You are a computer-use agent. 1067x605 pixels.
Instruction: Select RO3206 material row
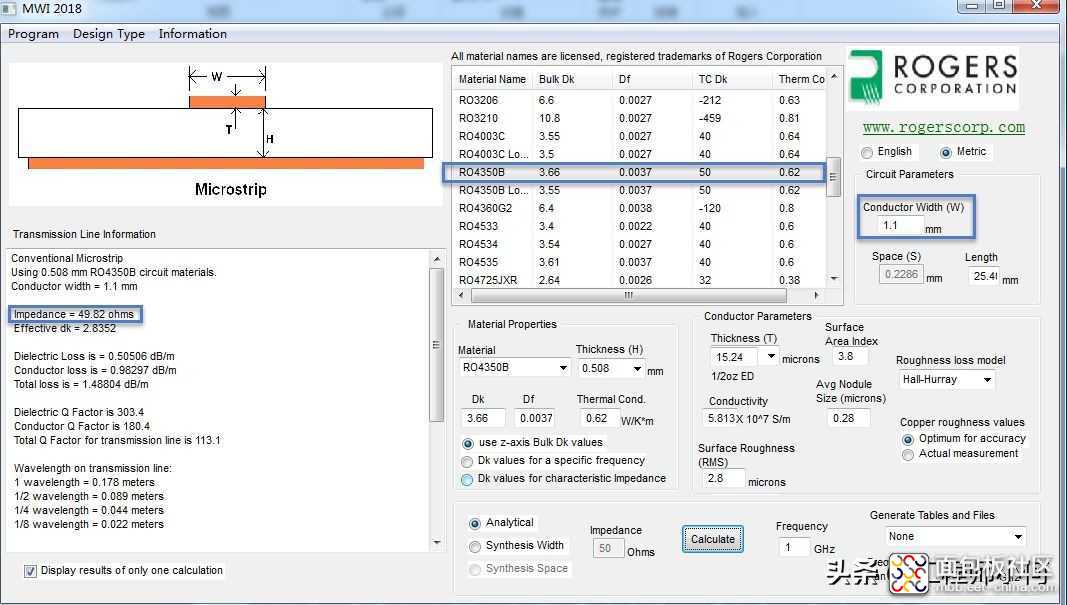tap(638, 100)
